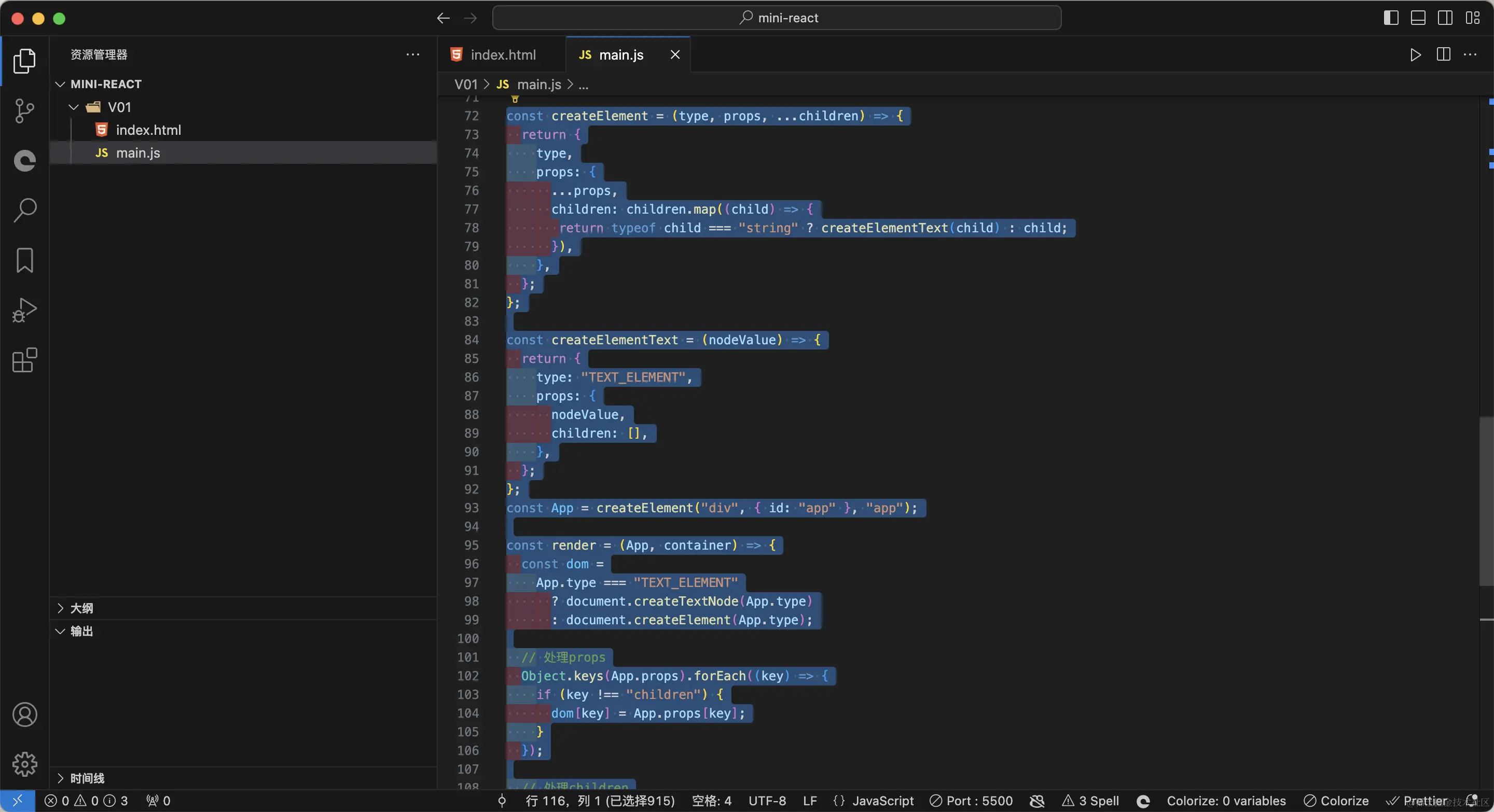Open the Run and Debug view
This screenshot has height=812, width=1494.
(x=24, y=310)
